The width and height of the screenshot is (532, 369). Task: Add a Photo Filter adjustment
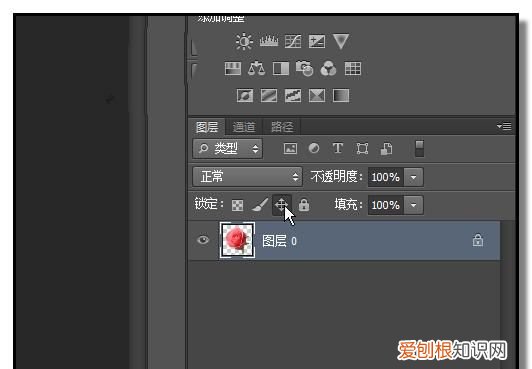(304, 69)
